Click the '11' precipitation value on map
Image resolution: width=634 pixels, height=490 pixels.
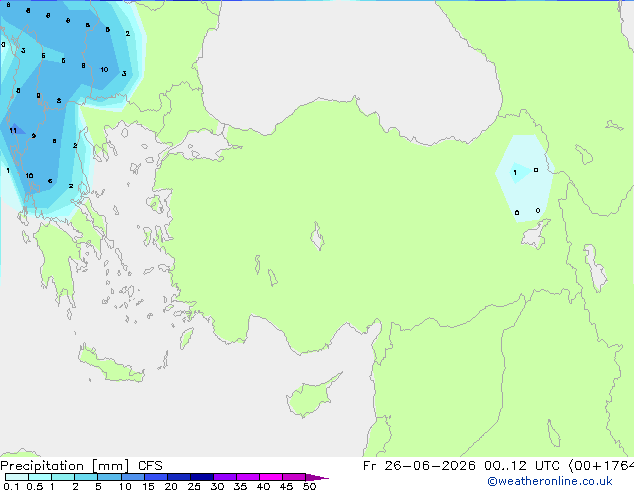[13, 131]
